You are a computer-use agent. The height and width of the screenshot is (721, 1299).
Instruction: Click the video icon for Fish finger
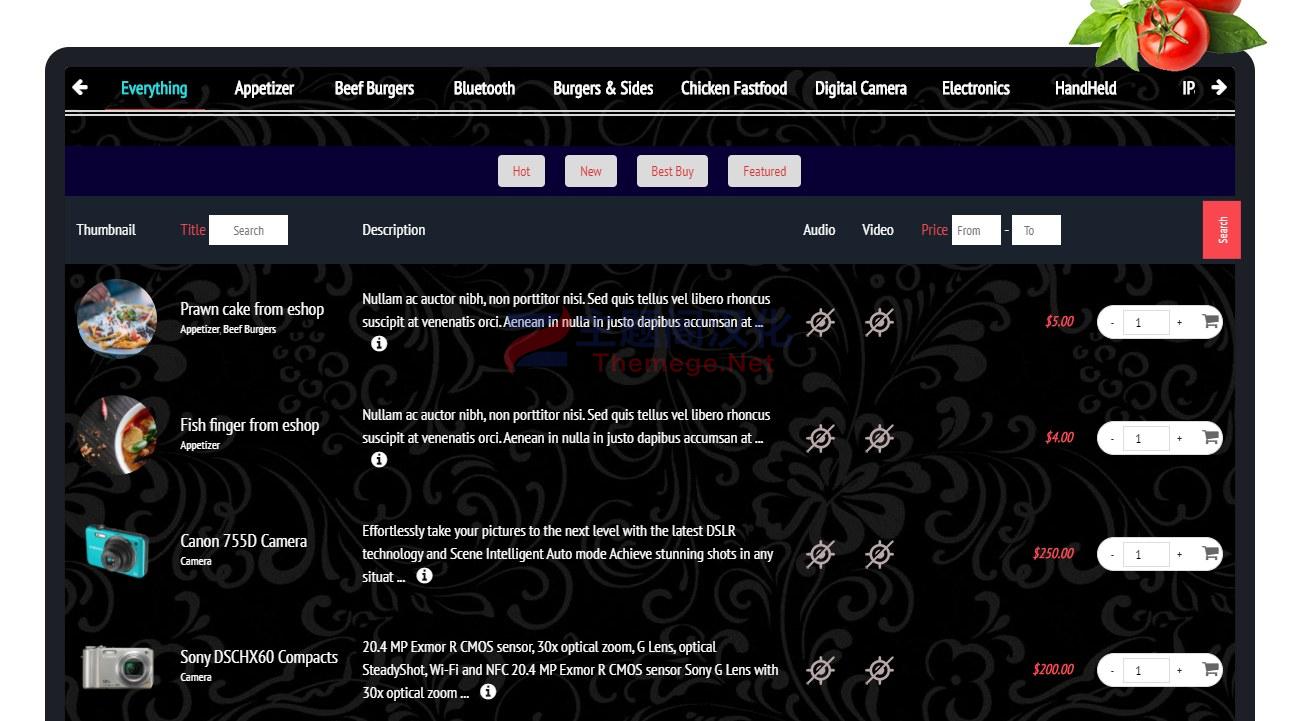click(x=879, y=438)
